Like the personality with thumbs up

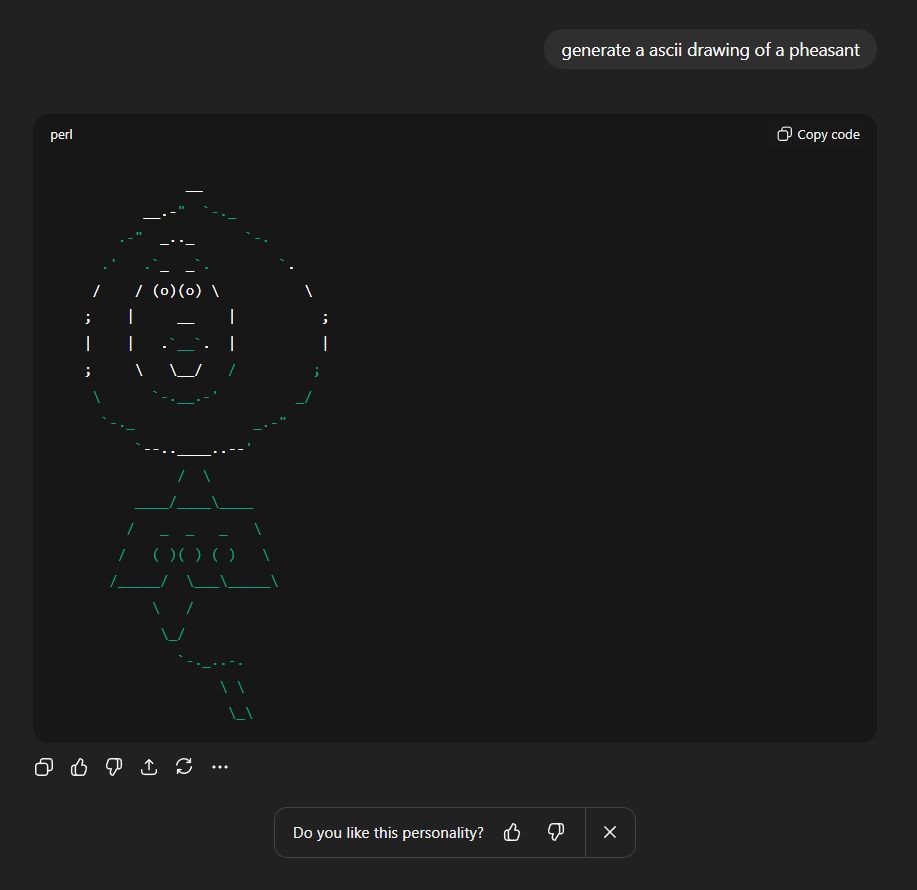(x=512, y=832)
